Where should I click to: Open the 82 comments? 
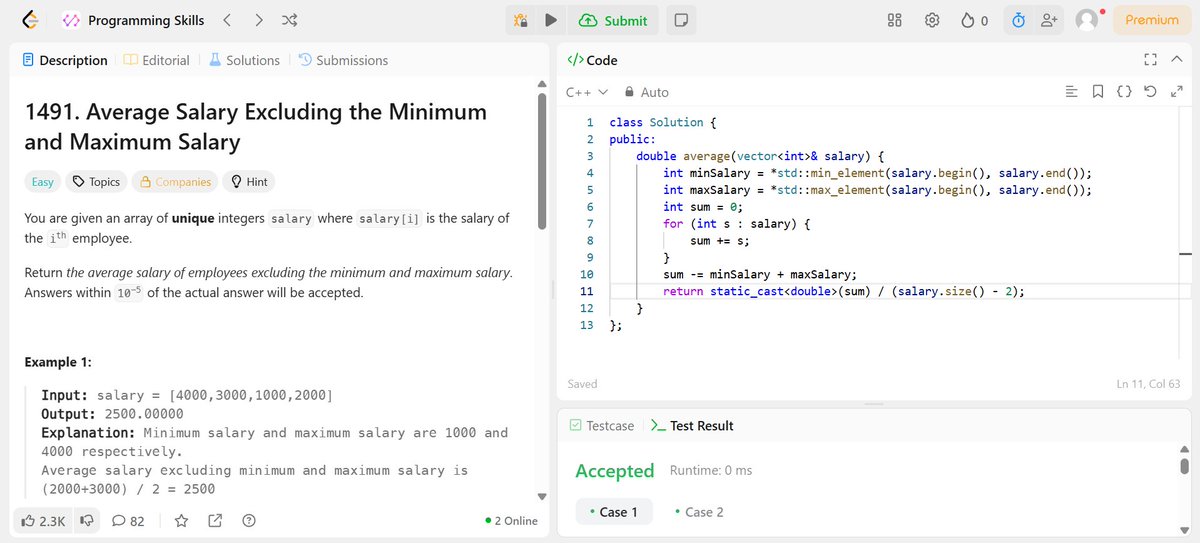pos(128,520)
